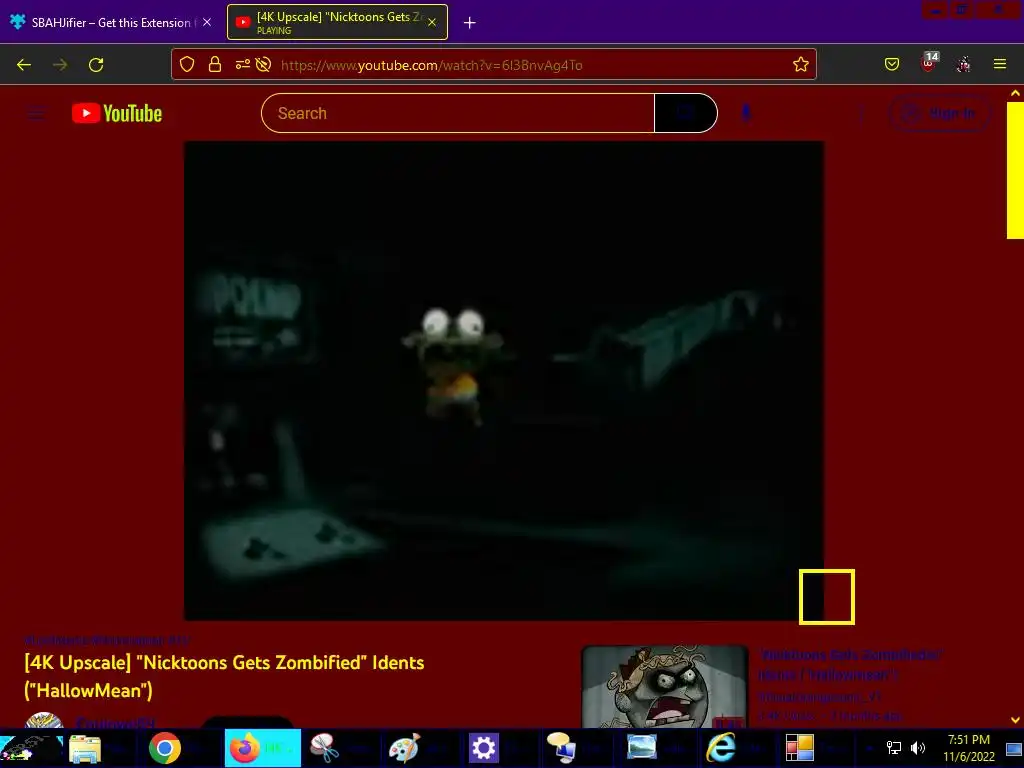Open the uBlock extension with badge 14
1024x768 pixels.
[x=929, y=63]
